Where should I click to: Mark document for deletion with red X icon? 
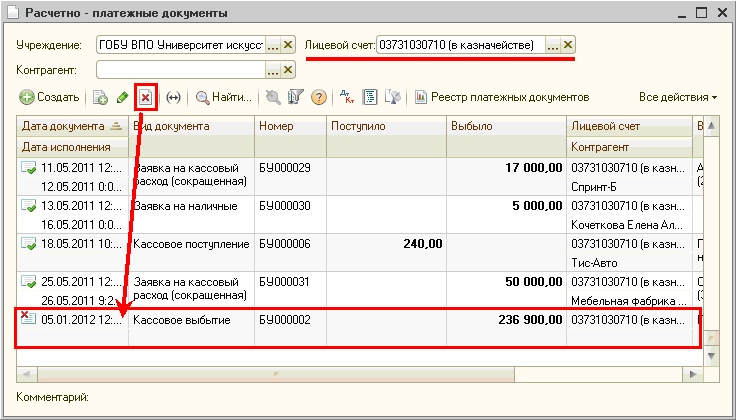tap(145, 97)
